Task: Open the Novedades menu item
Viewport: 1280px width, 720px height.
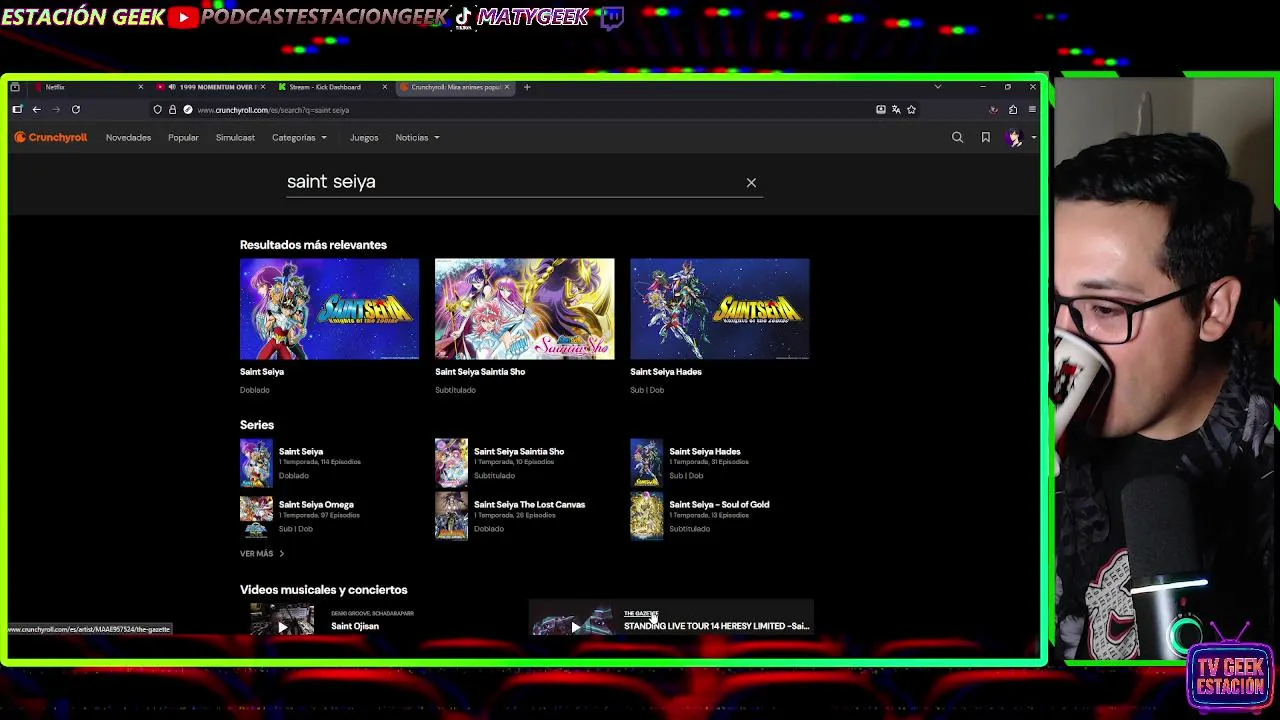Action: coord(128,138)
